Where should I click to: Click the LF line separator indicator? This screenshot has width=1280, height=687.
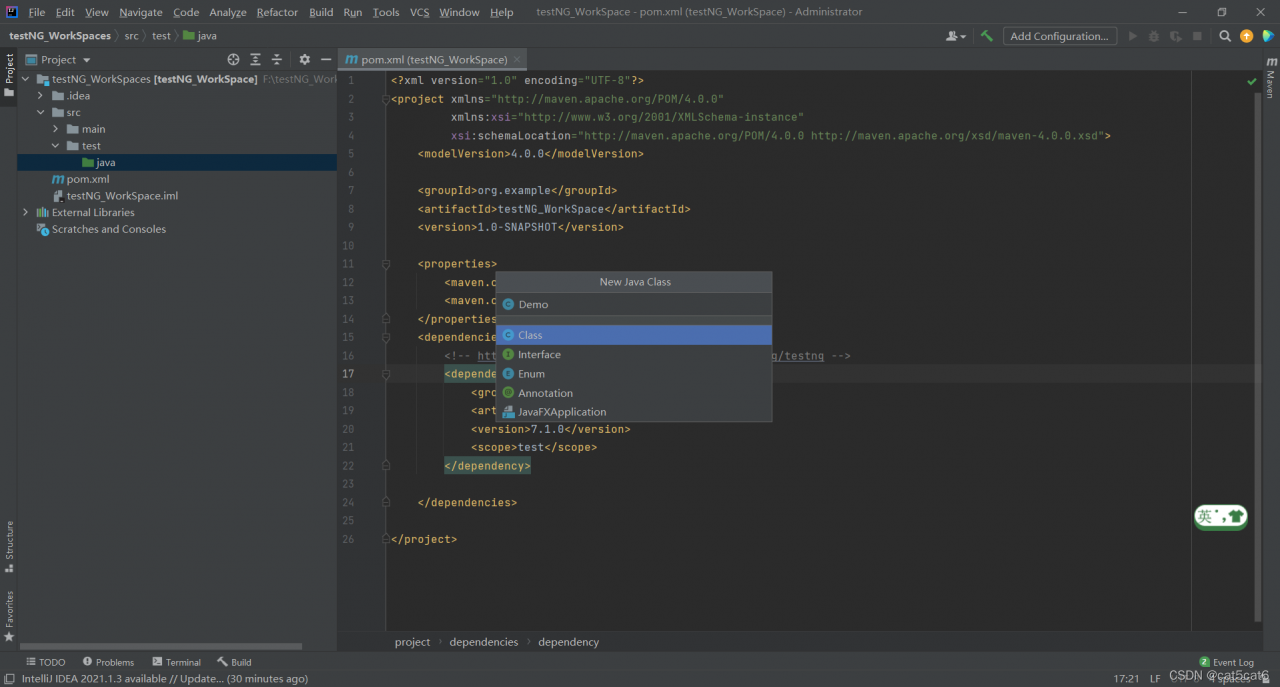[x=1155, y=679]
